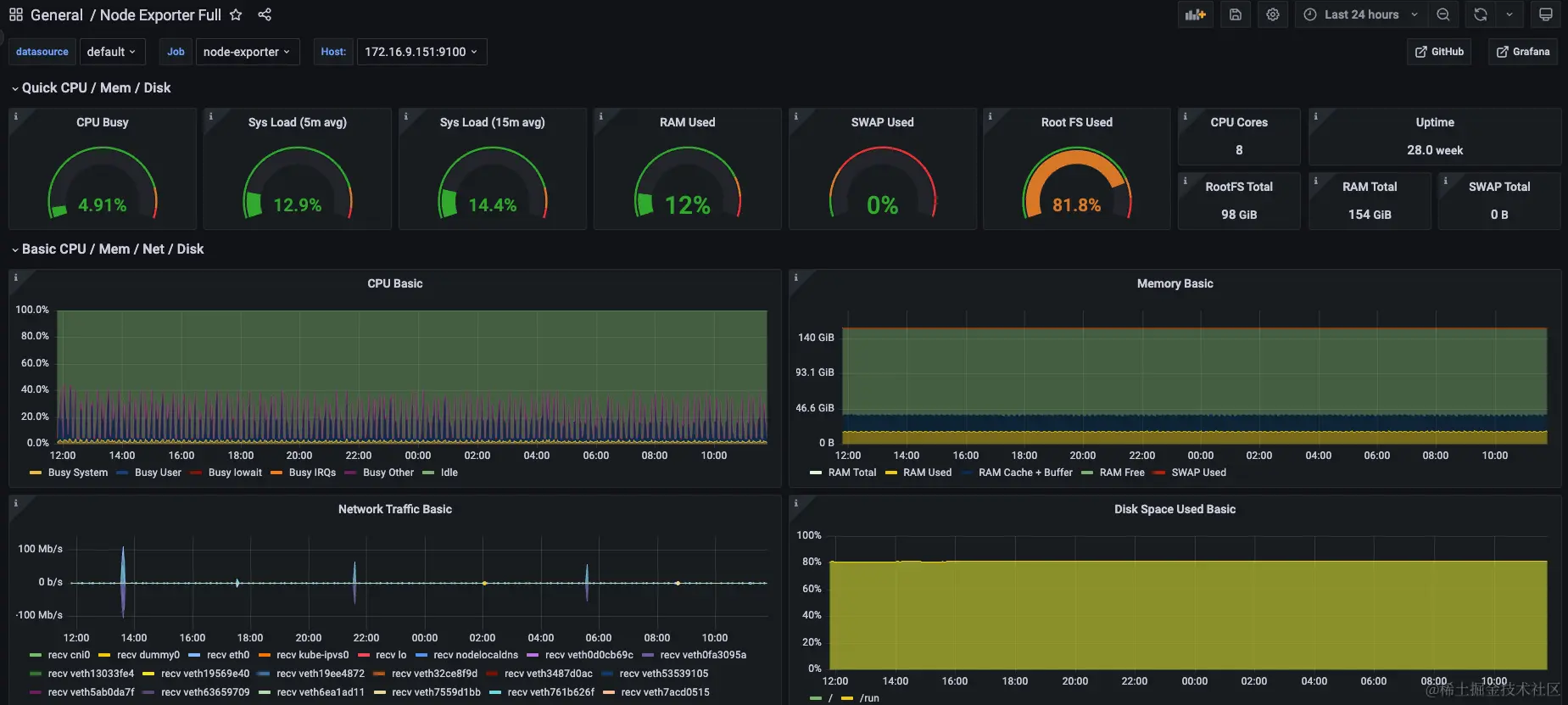Go to the General folder breadcrumb
Image resolution: width=1568 pixels, height=705 pixels.
click(57, 14)
